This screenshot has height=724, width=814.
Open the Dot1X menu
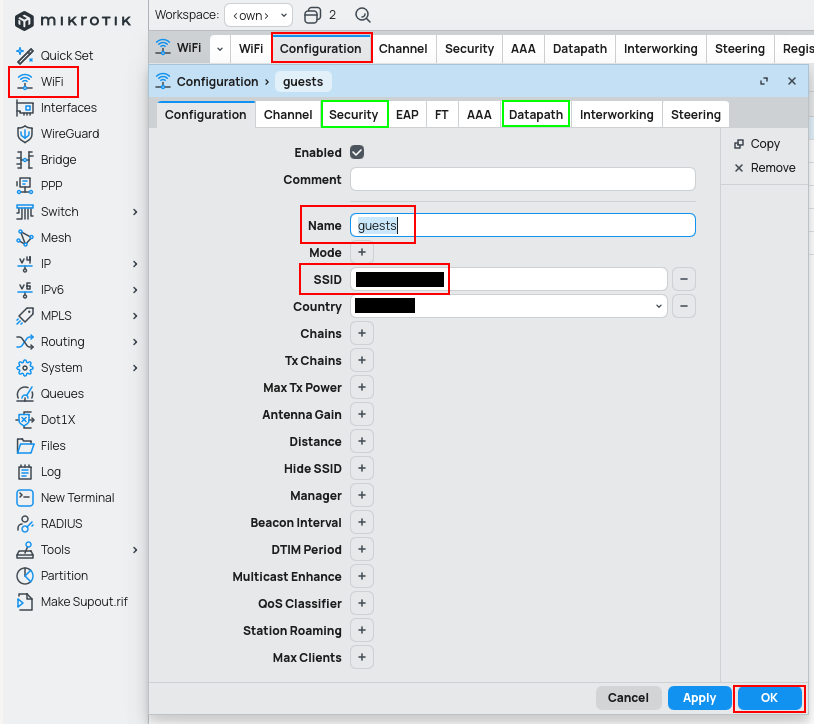coord(46,419)
